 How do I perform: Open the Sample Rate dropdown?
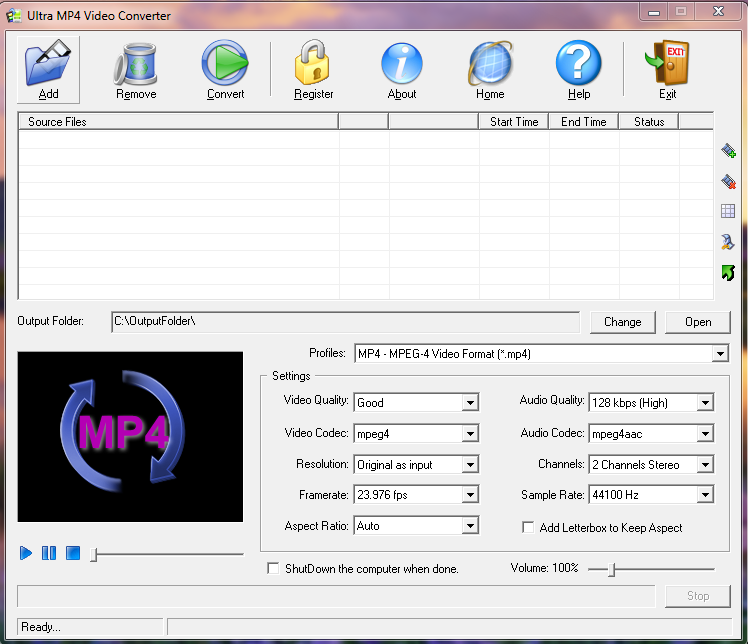pos(705,495)
